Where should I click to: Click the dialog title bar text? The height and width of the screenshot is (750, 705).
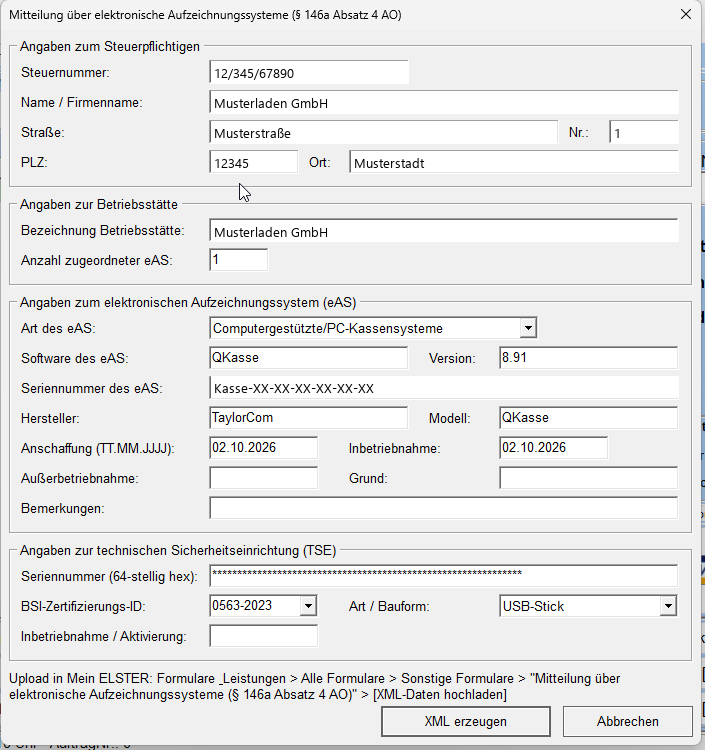click(205, 15)
